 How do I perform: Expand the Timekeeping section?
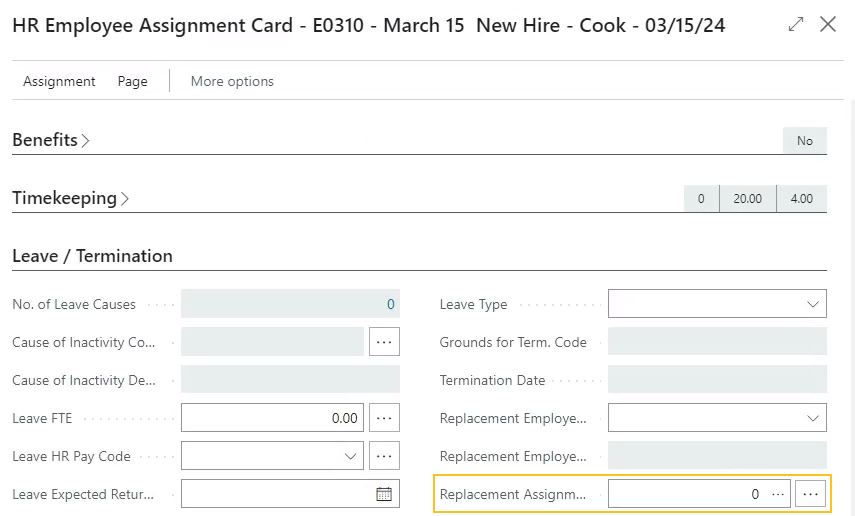[70, 198]
